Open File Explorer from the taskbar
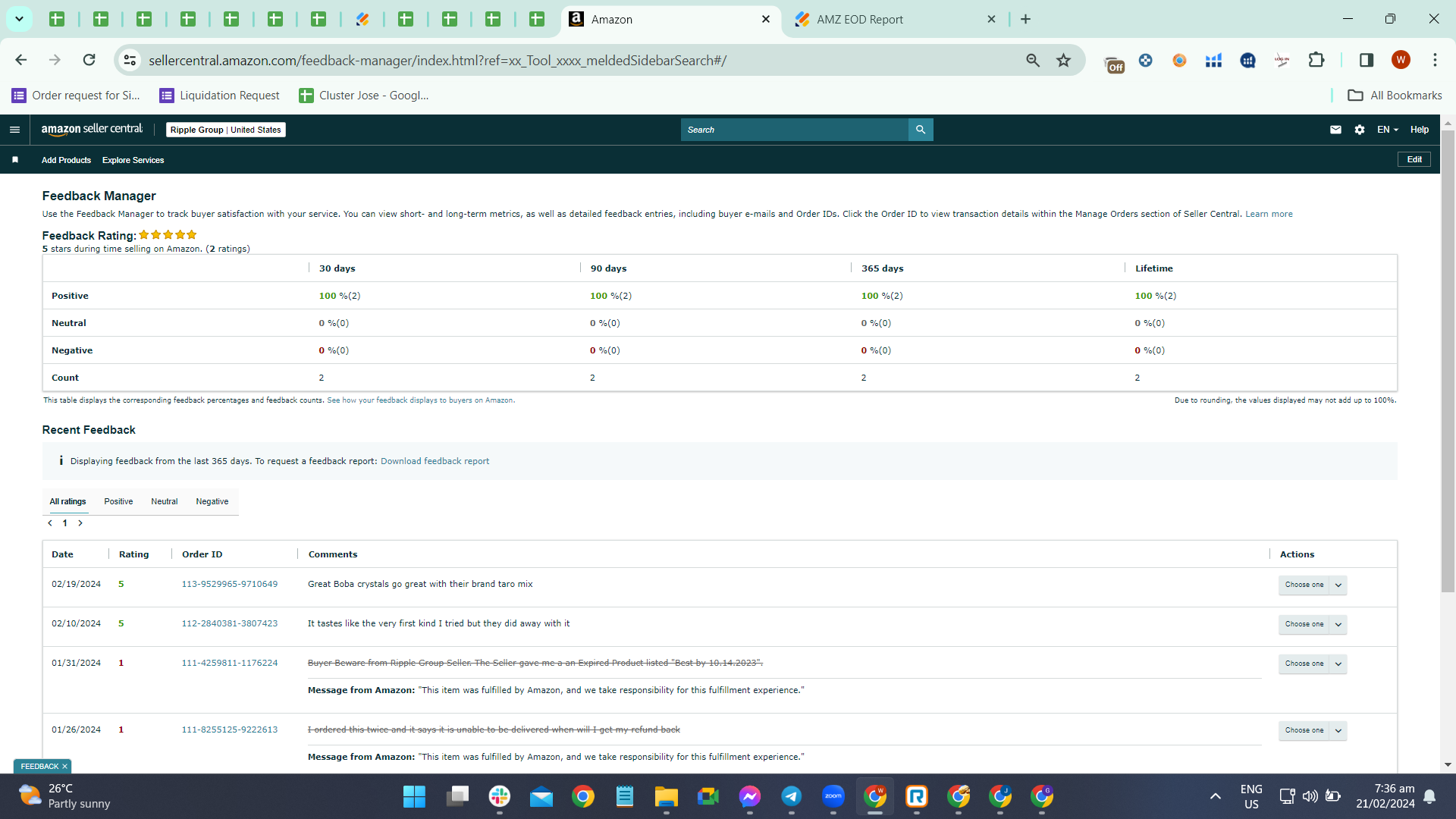The image size is (1456, 819). pos(667,796)
